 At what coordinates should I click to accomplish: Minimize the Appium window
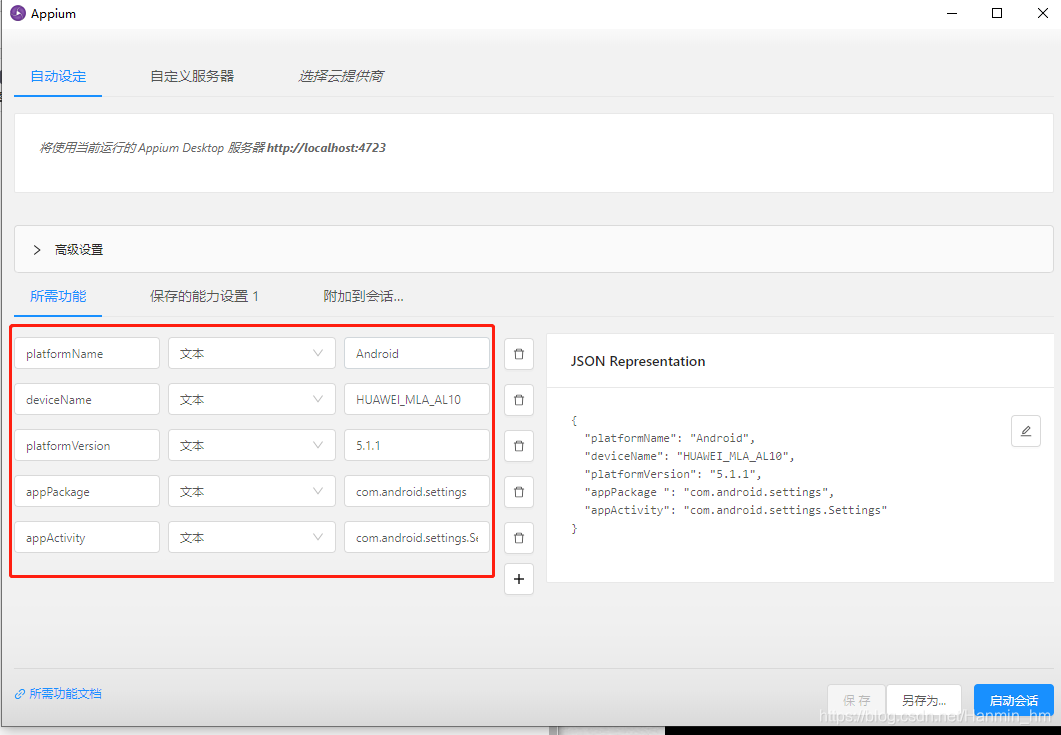[x=952, y=14]
